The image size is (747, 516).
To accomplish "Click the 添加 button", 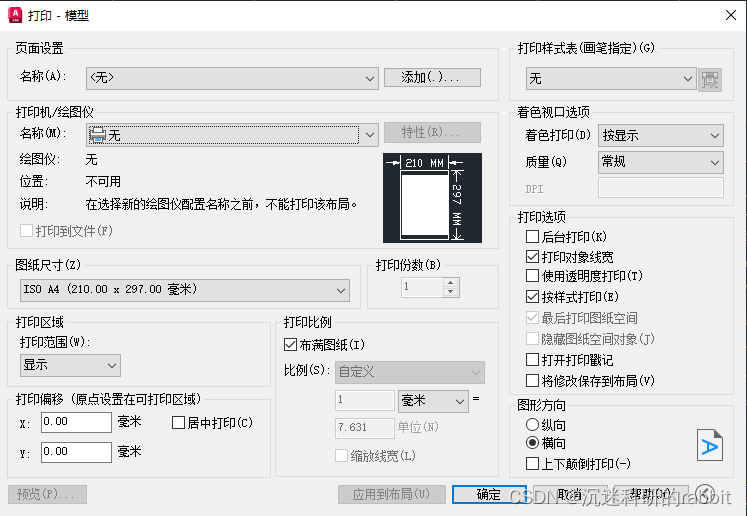I will pyautogui.click(x=432, y=77).
